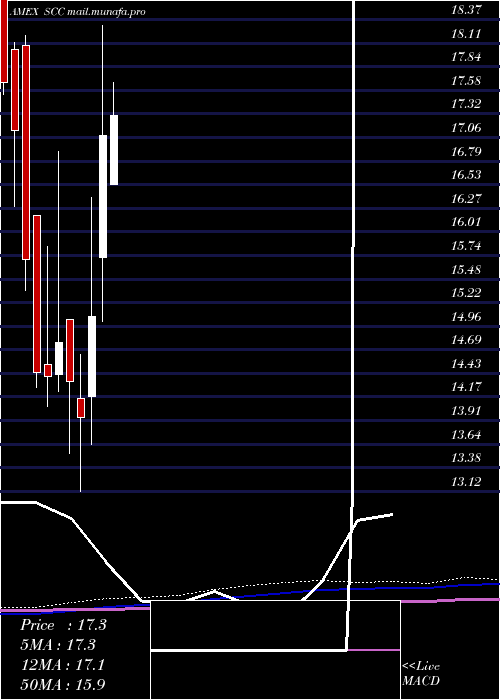Viewport: 500px width, 700px height.
Task: Select the 14.96 price axis label
Action: click(x=466, y=316)
